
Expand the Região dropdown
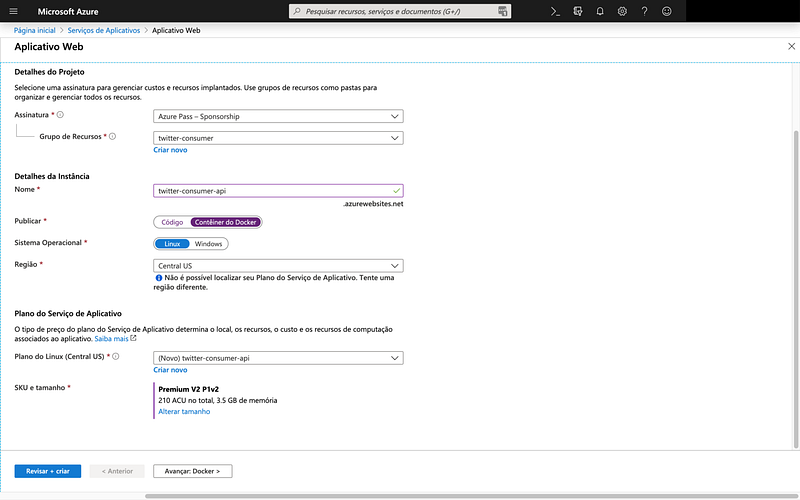278,266
